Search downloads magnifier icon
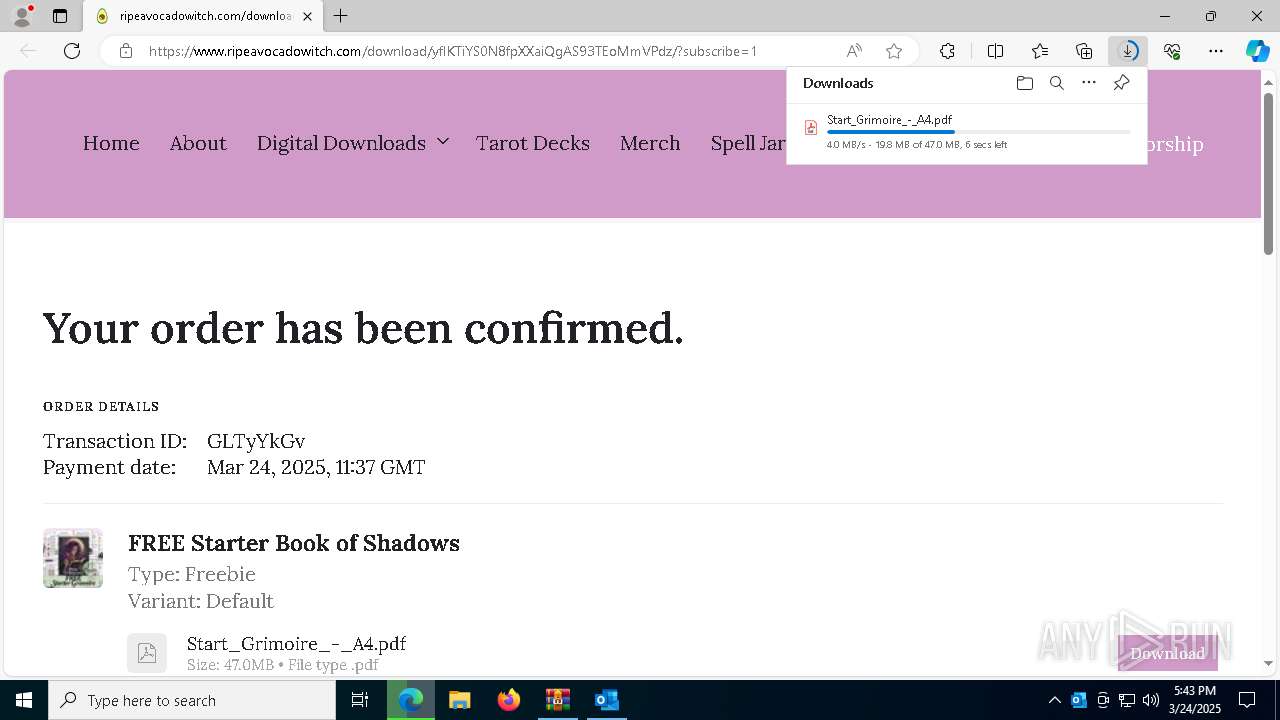 click(1056, 83)
